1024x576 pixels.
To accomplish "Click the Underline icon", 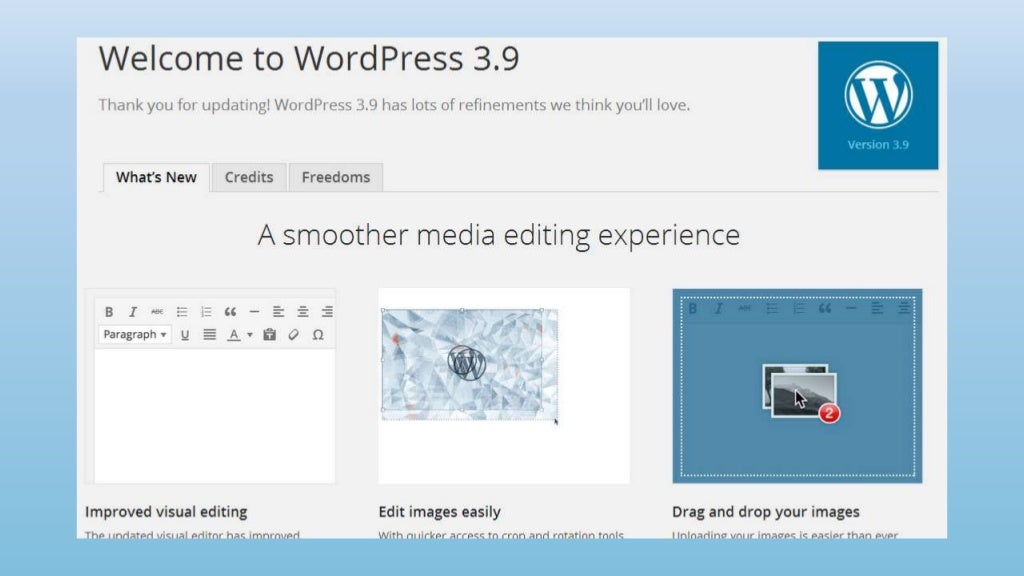I will coord(185,334).
